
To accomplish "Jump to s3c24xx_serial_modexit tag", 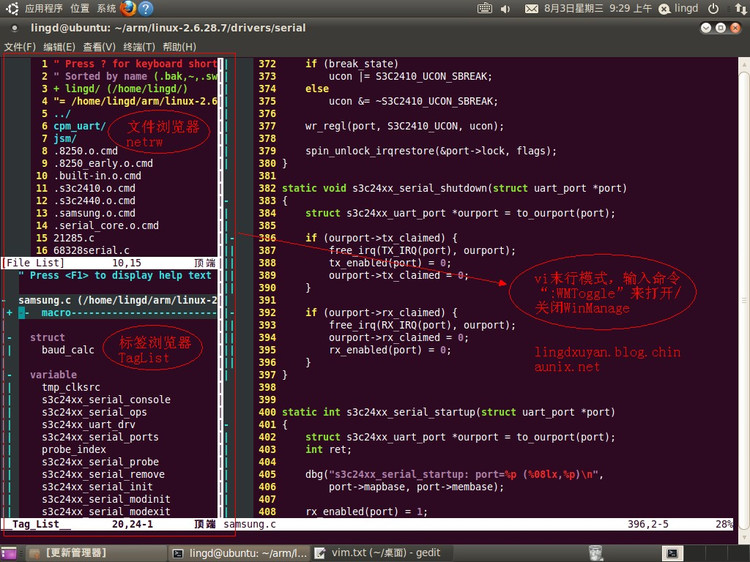I will [106, 512].
